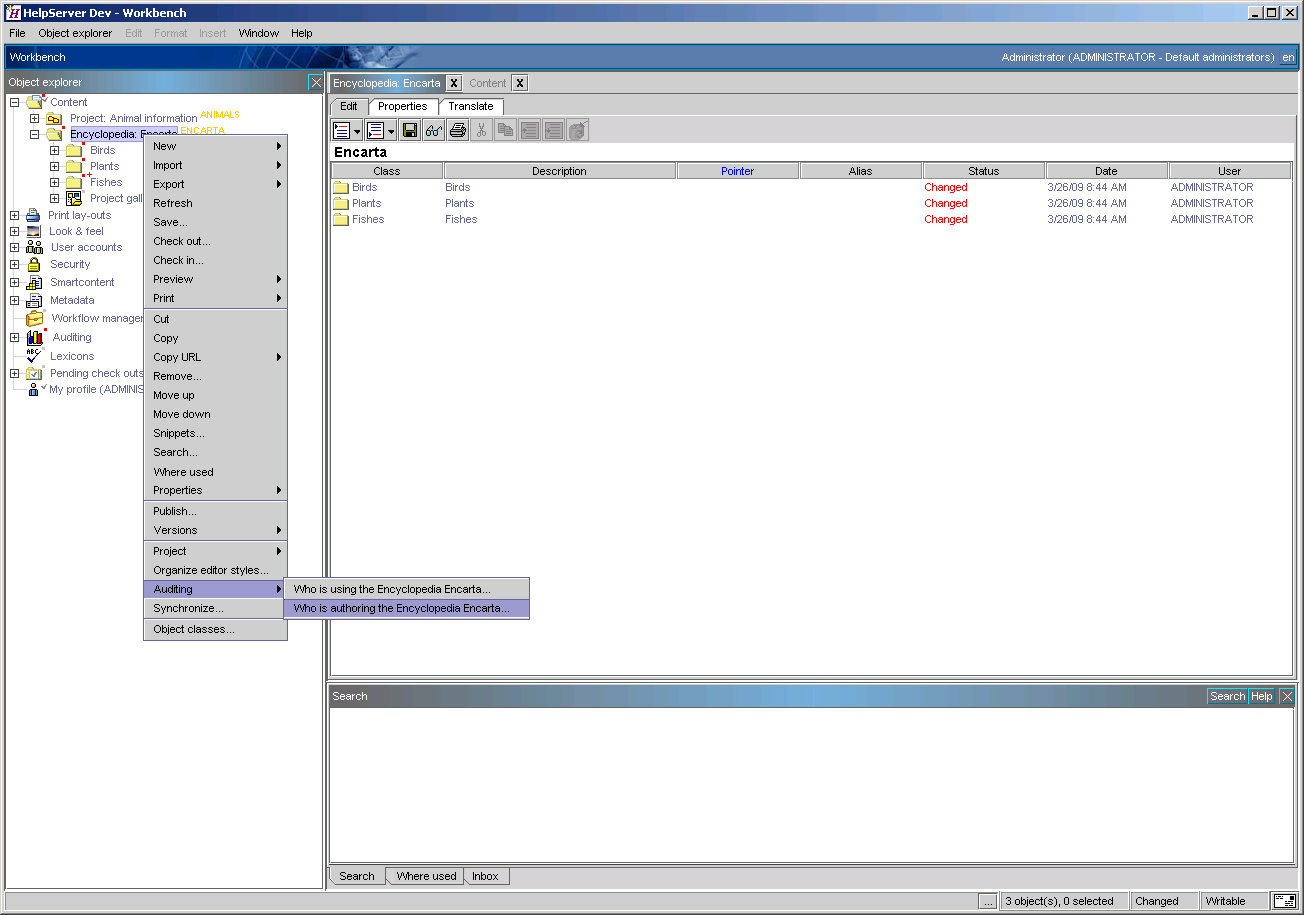Click the Metadata icon in tree

33,300
